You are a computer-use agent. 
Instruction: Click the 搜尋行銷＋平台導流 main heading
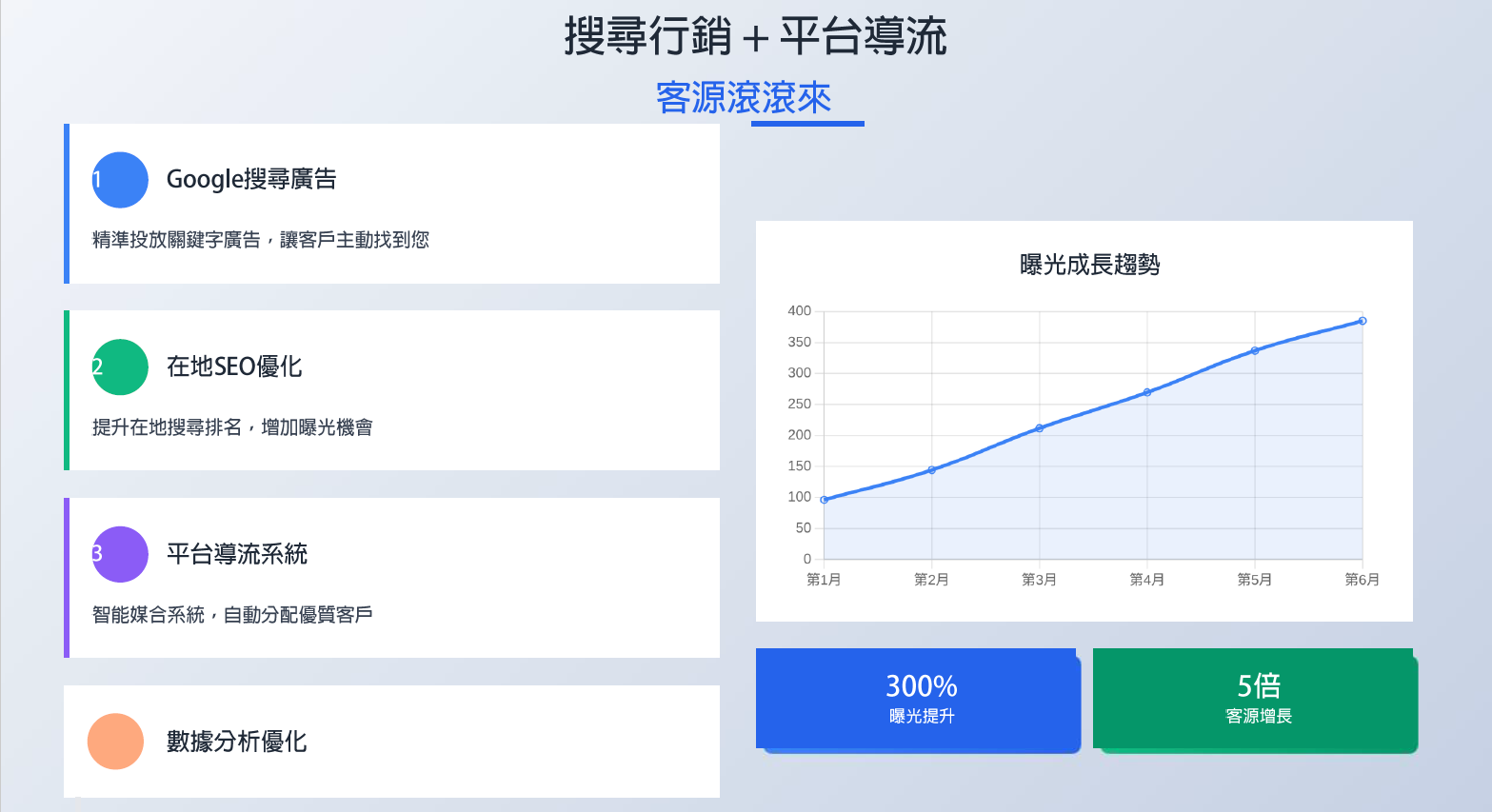(x=755, y=37)
